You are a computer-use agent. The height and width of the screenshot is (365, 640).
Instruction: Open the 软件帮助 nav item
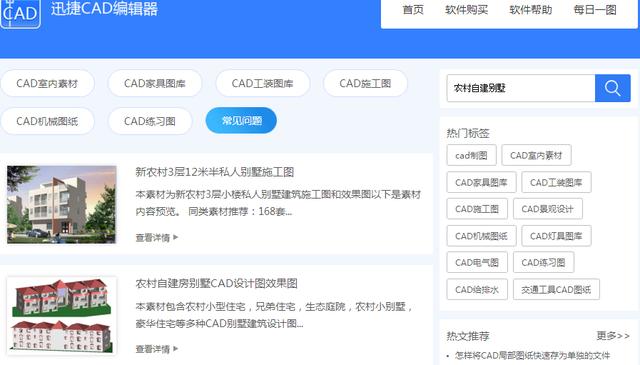531,10
